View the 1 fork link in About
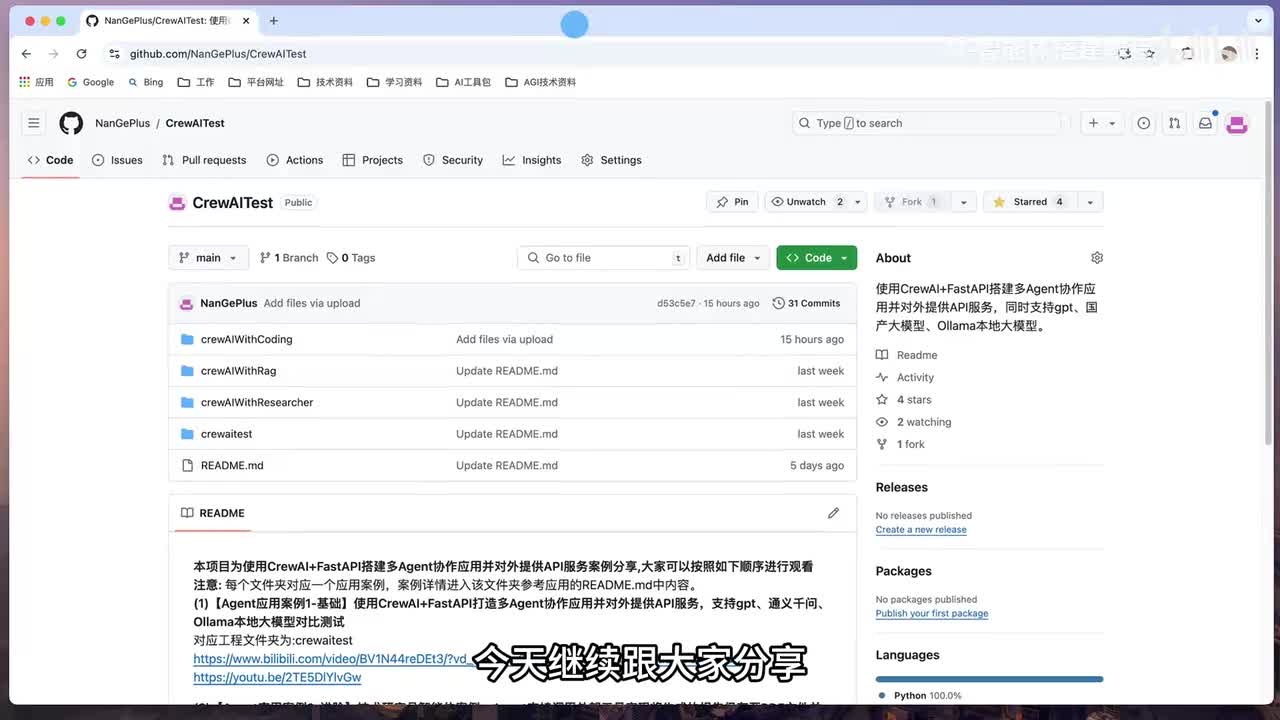Viewport: 1280px width, 720px height. 901,444
